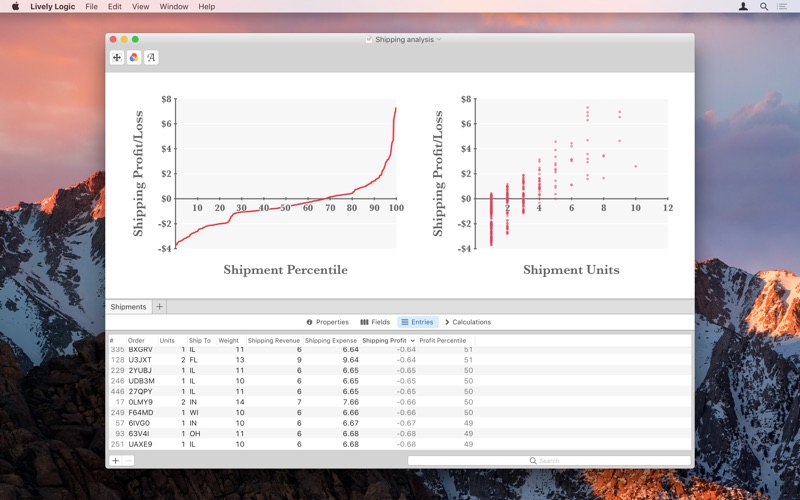Add a new table tab with plus
Image resolution: width=800 pixels, height=500 pixels.
[159, 307]
